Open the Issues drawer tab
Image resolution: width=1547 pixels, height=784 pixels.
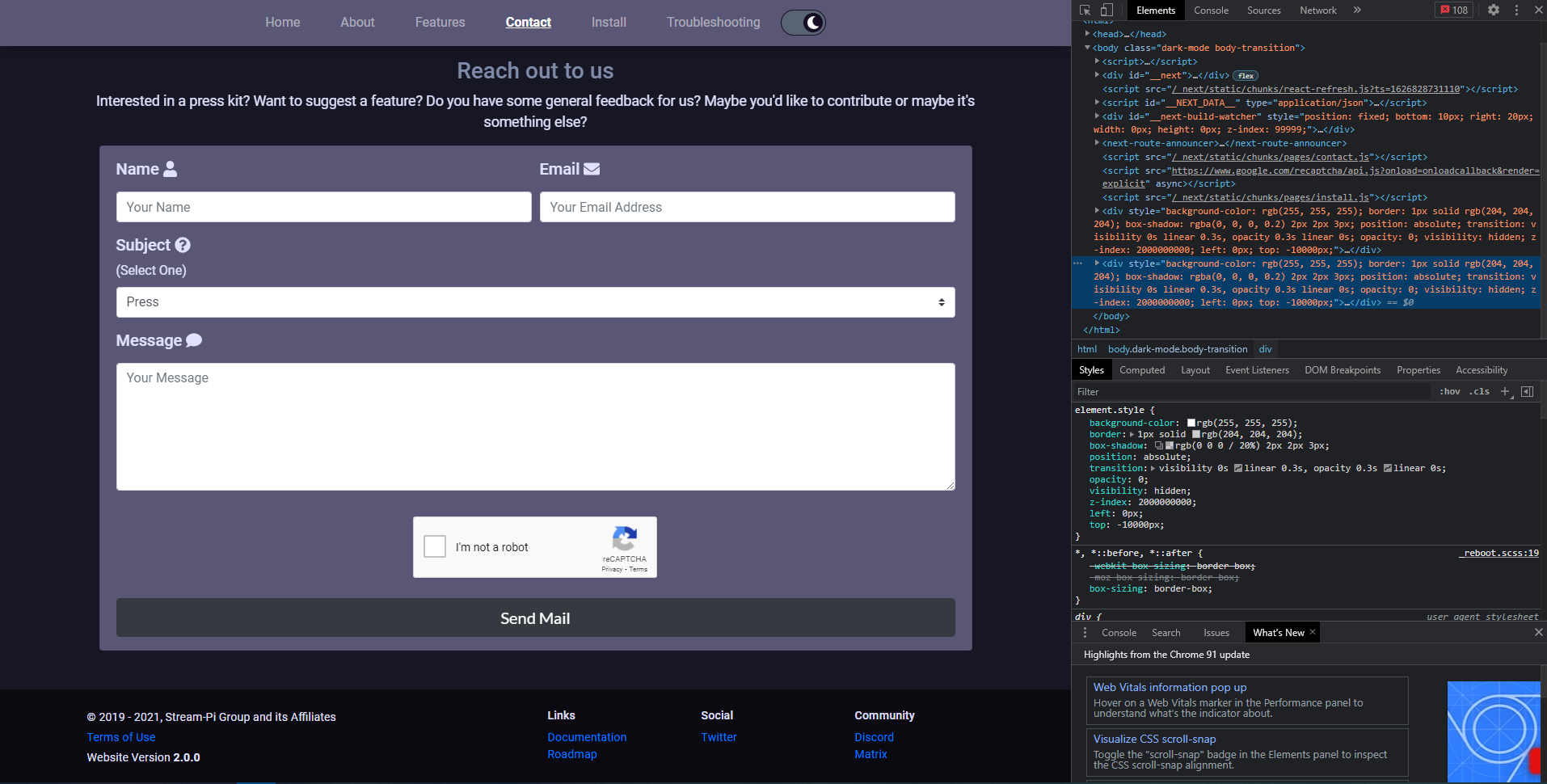point(1216,633)
